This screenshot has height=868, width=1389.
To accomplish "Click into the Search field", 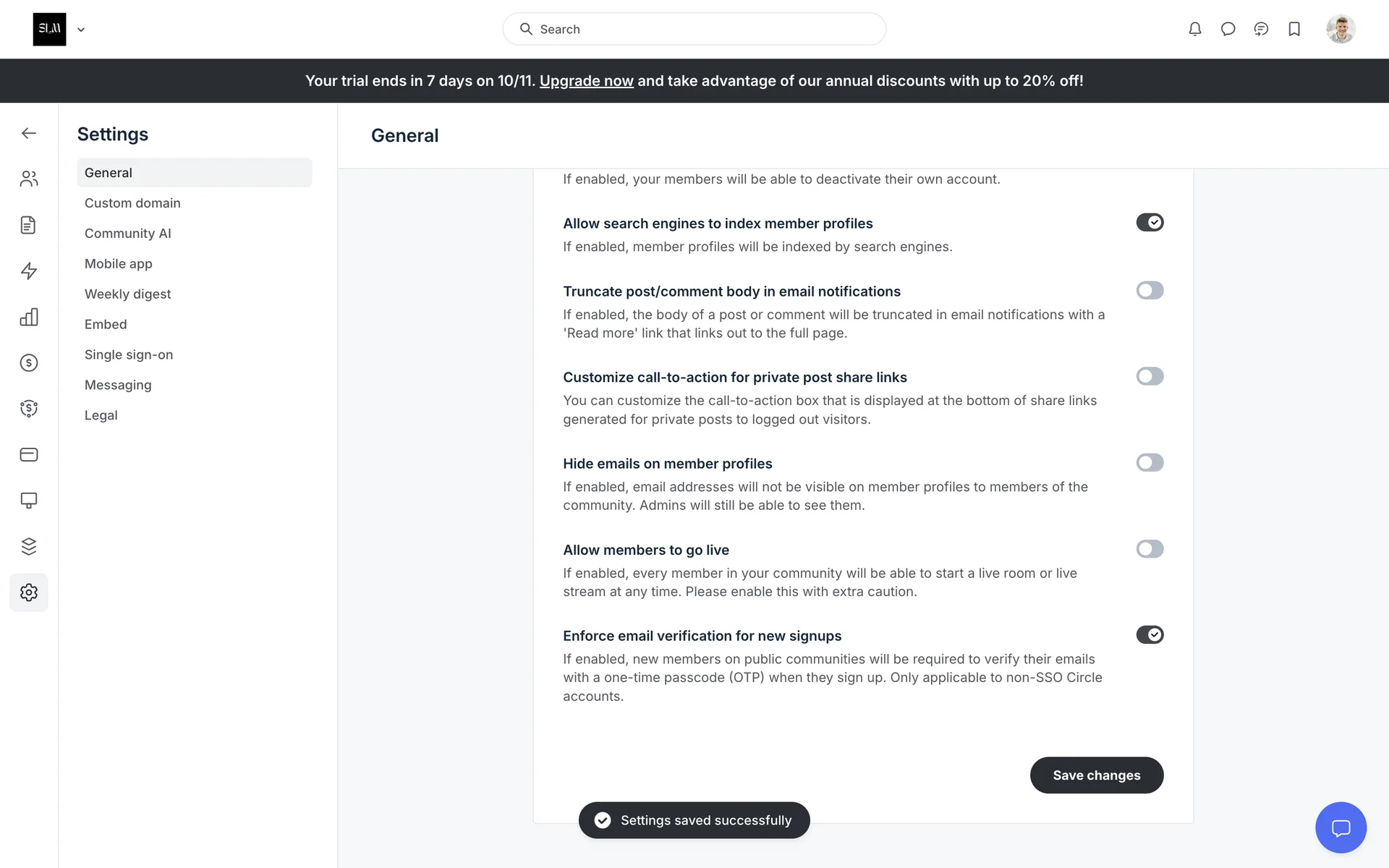I will tap(694, 29).
